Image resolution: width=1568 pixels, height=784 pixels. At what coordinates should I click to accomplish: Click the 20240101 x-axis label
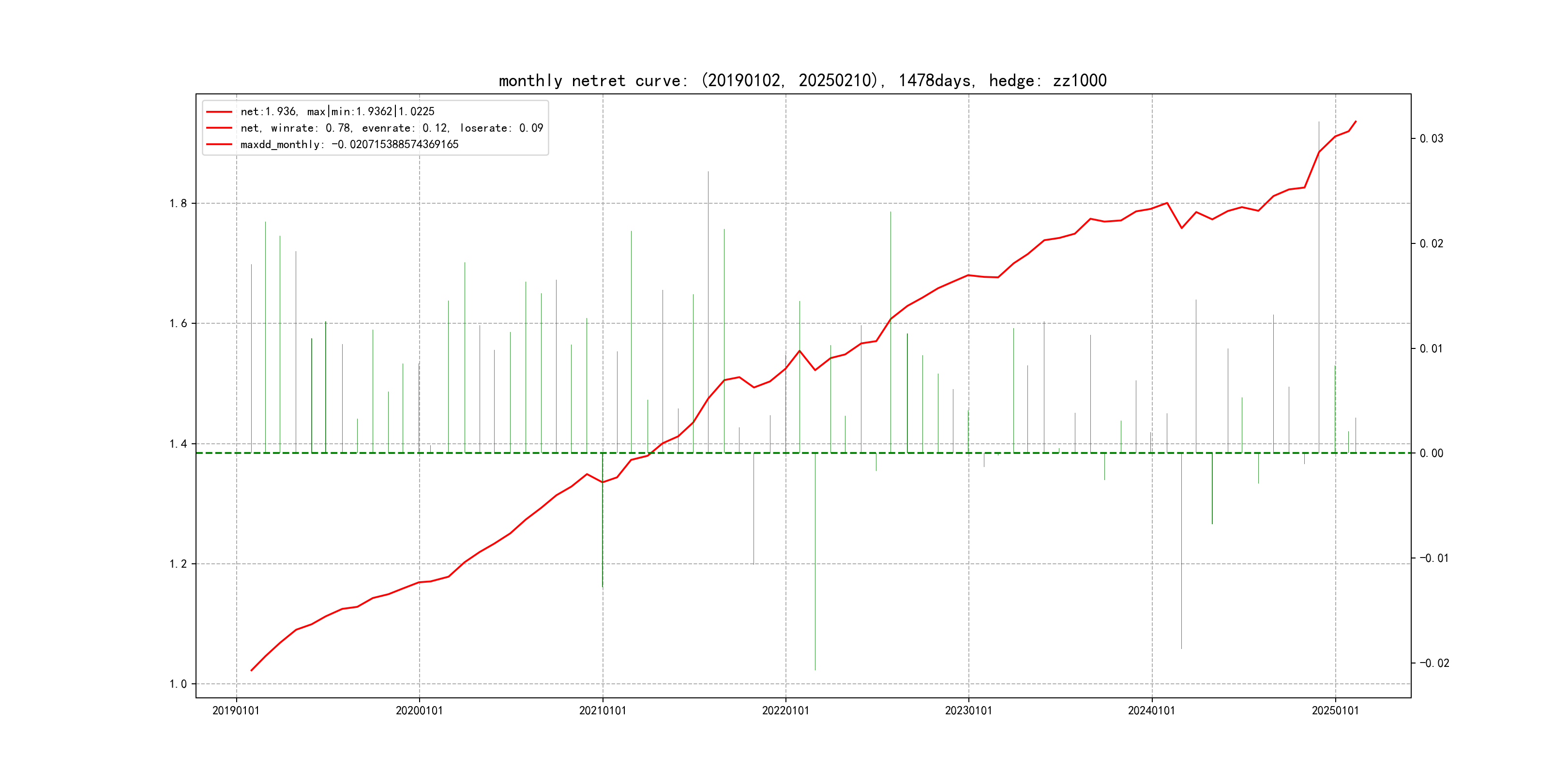point(1152,710)
